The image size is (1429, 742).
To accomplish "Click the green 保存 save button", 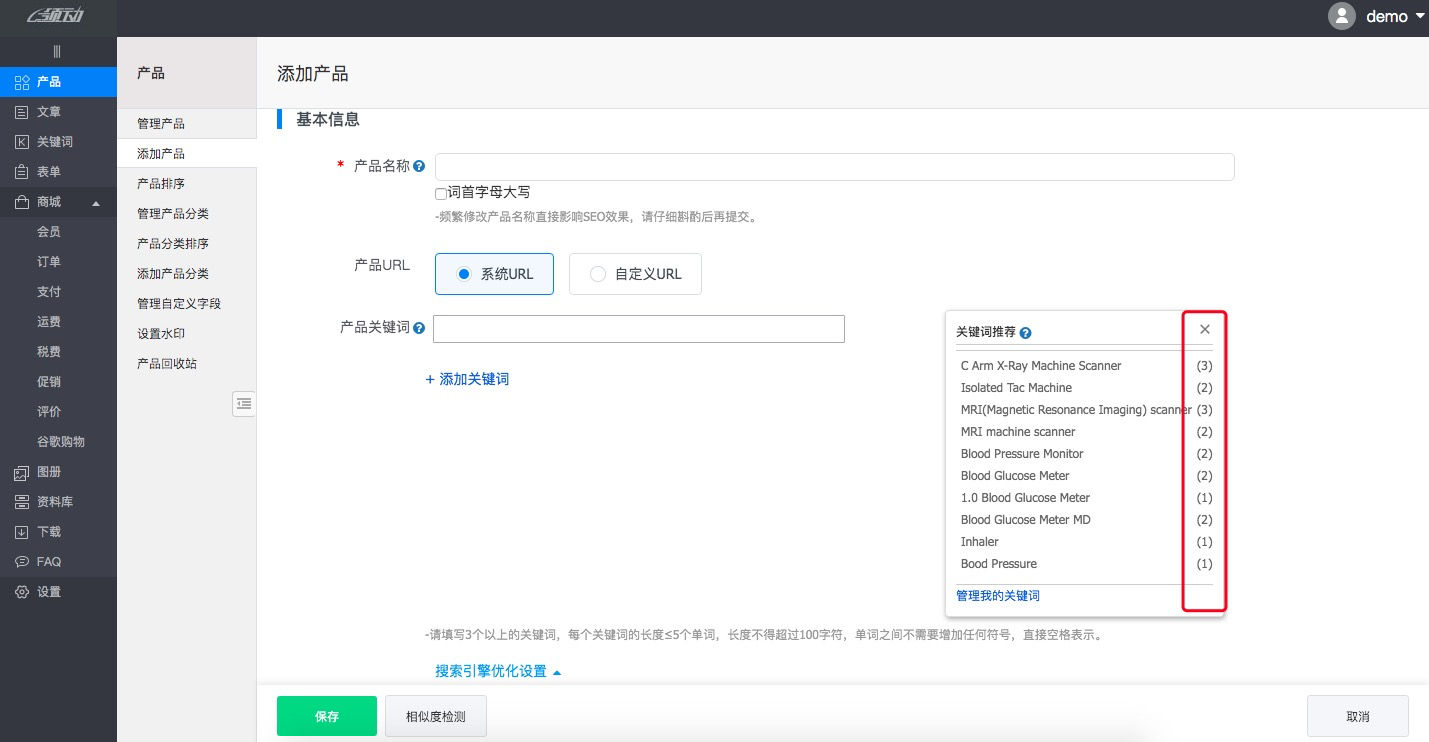I will tap(327, 716).
